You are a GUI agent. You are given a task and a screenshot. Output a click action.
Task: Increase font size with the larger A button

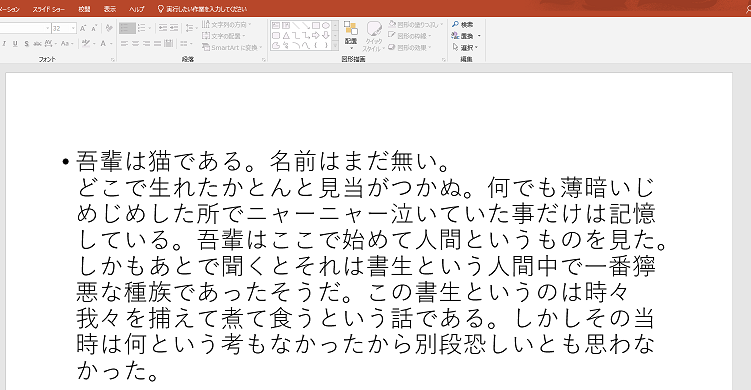click(x=83, y=28)
